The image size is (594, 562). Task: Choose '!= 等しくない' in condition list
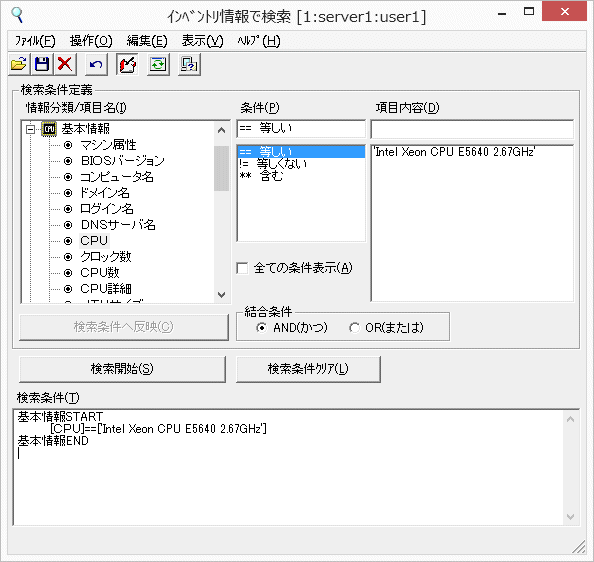[x=301, y=164]
